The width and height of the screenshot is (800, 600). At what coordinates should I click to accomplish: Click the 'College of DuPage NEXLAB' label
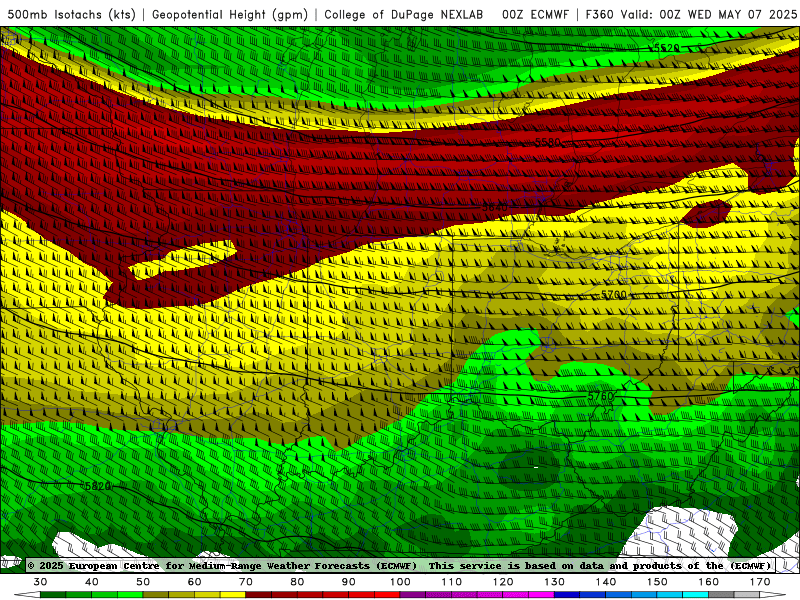pyautogui.click(x=404, y=14)
